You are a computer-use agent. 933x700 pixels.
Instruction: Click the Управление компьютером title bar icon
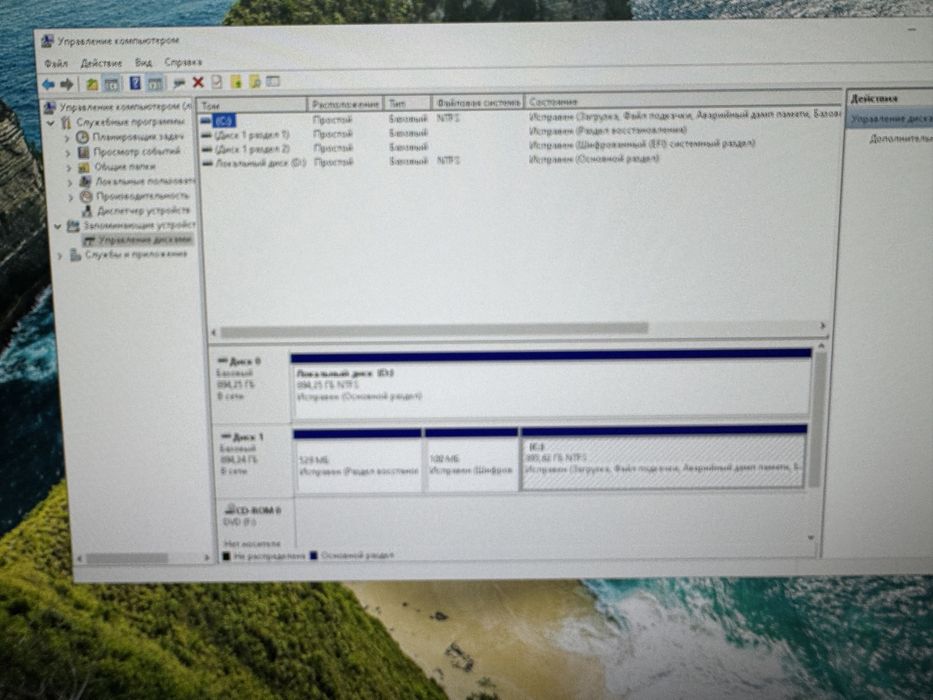tap(47, 41)
